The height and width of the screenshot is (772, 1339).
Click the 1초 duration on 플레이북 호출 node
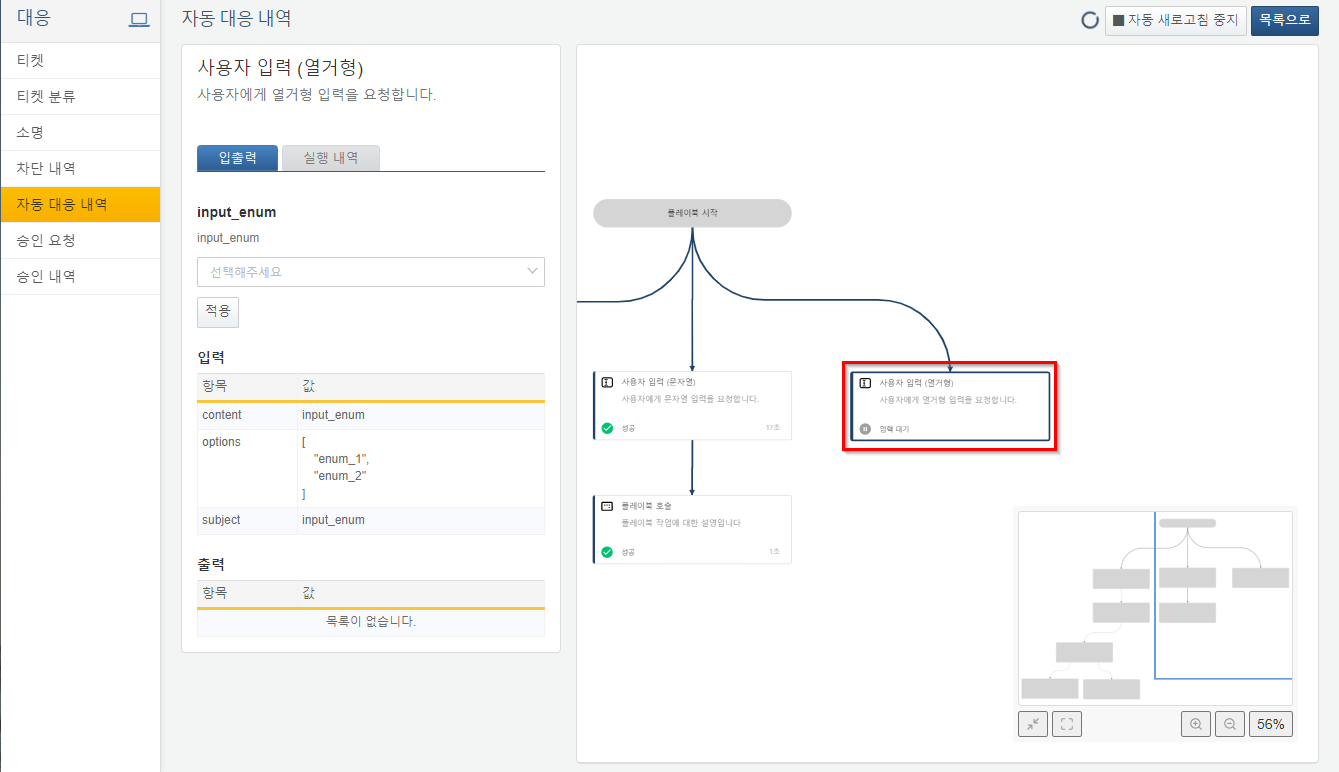pyautogui.click(x=775, y=552)
